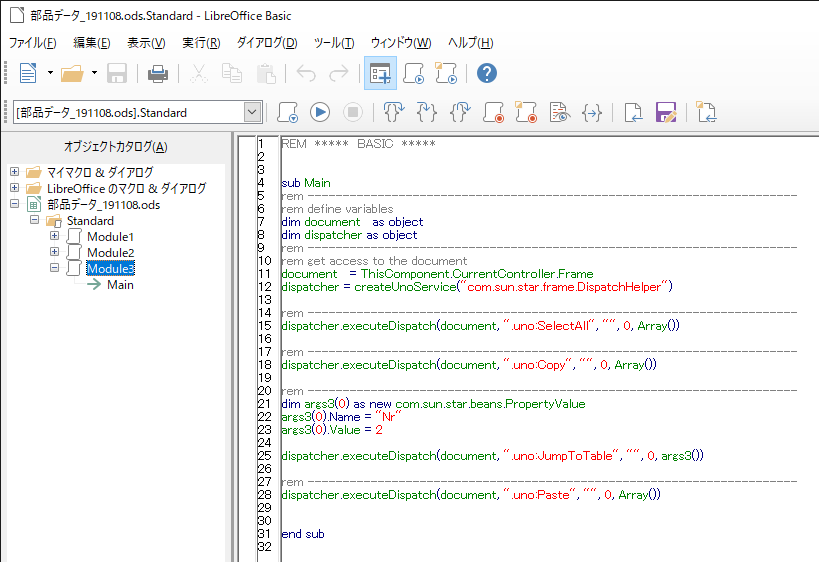
Task: Collapse the Standard library node
Action: point(34,220)
